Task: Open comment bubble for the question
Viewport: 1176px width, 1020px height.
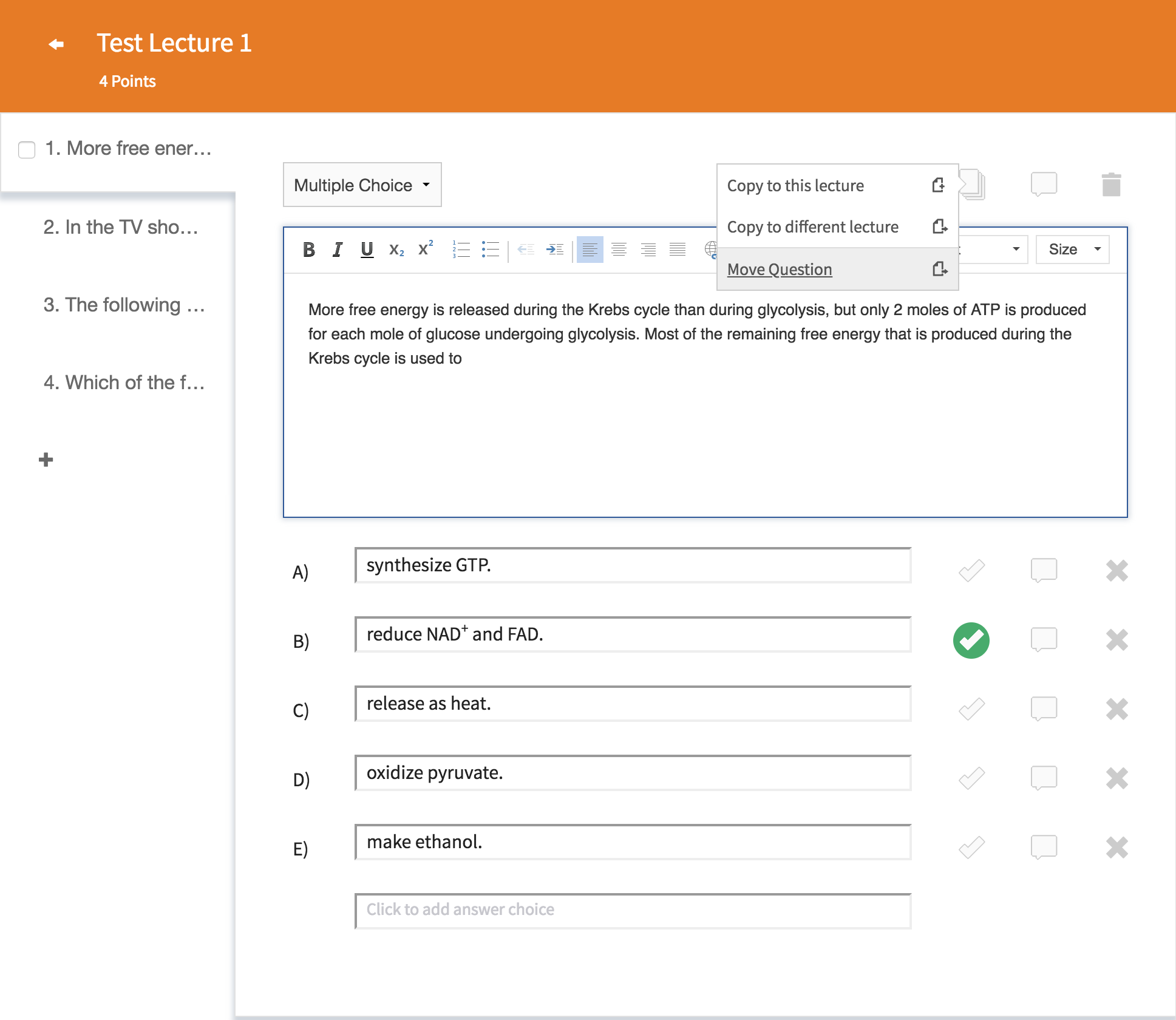Action: (1044, 184)
